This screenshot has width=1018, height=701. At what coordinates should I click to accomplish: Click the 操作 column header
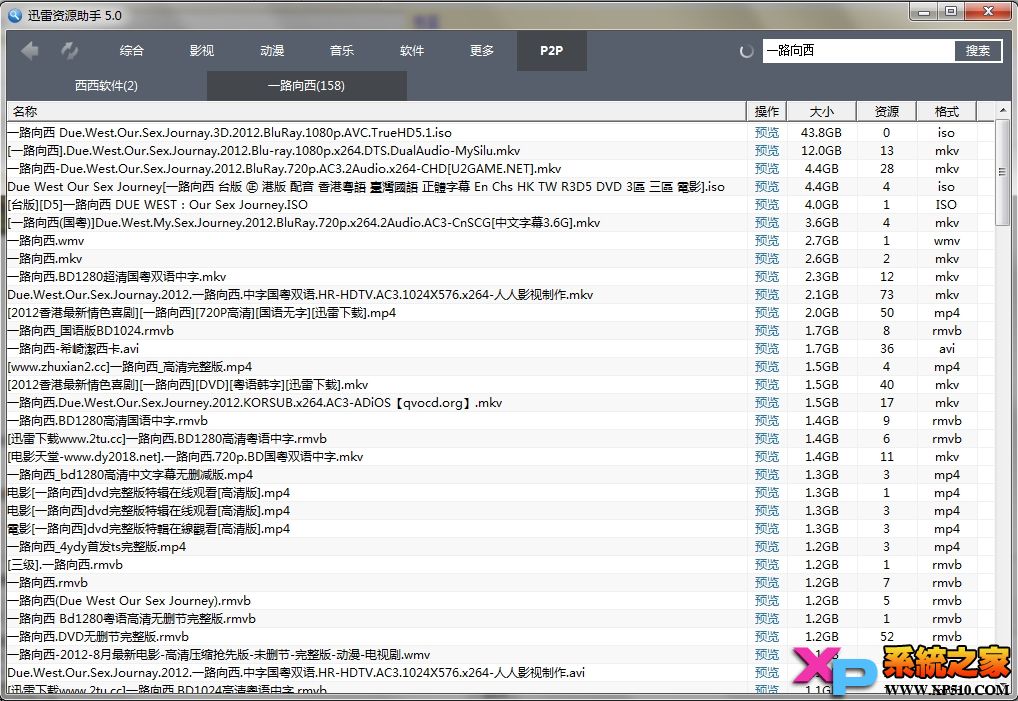tap(767, 112)
